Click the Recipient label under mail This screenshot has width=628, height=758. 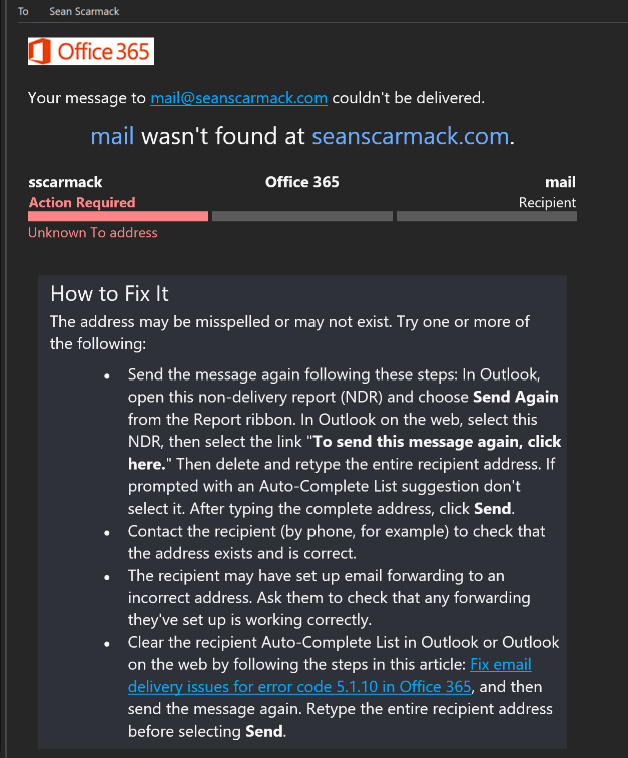pyautogui.click(x=547, y=203)
